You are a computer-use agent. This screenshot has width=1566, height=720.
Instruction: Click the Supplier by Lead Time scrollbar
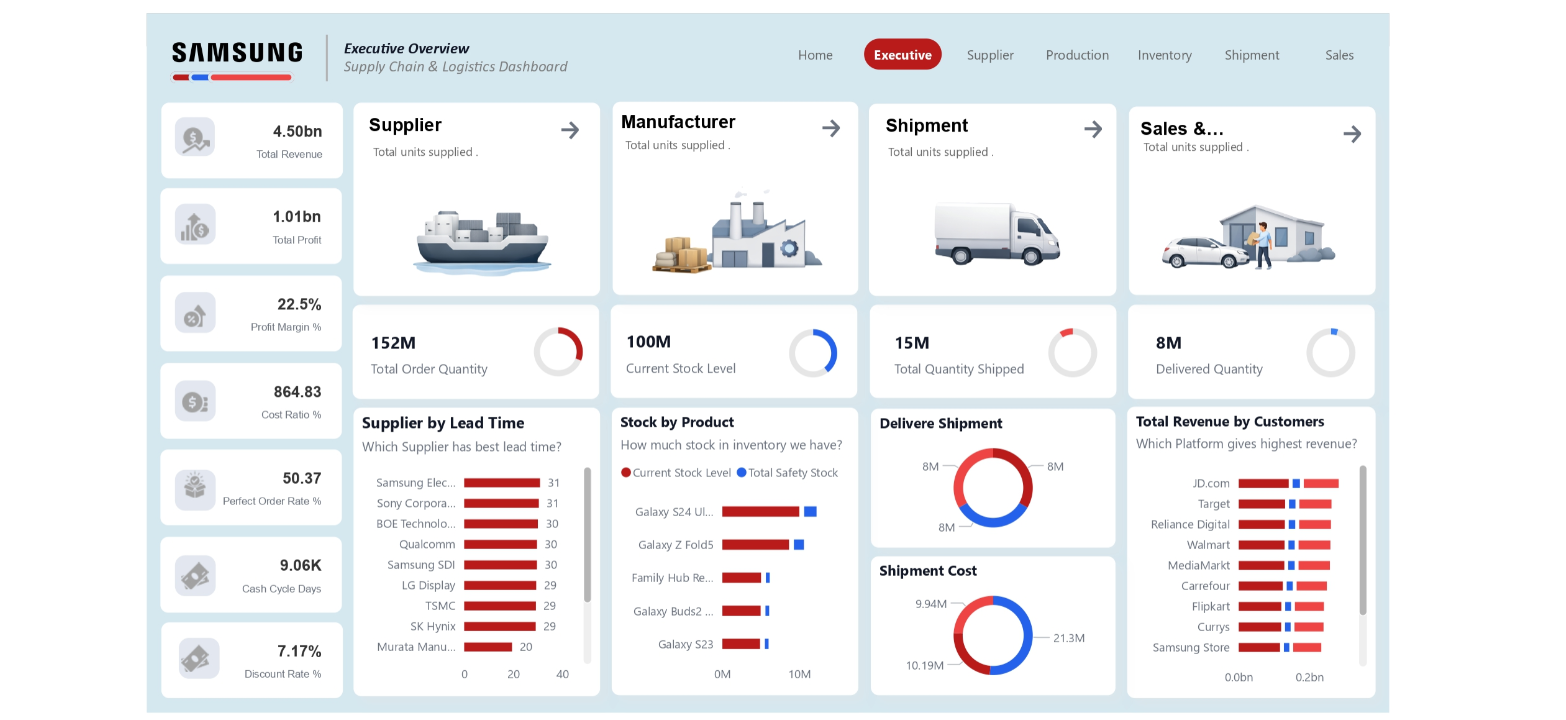587,535
